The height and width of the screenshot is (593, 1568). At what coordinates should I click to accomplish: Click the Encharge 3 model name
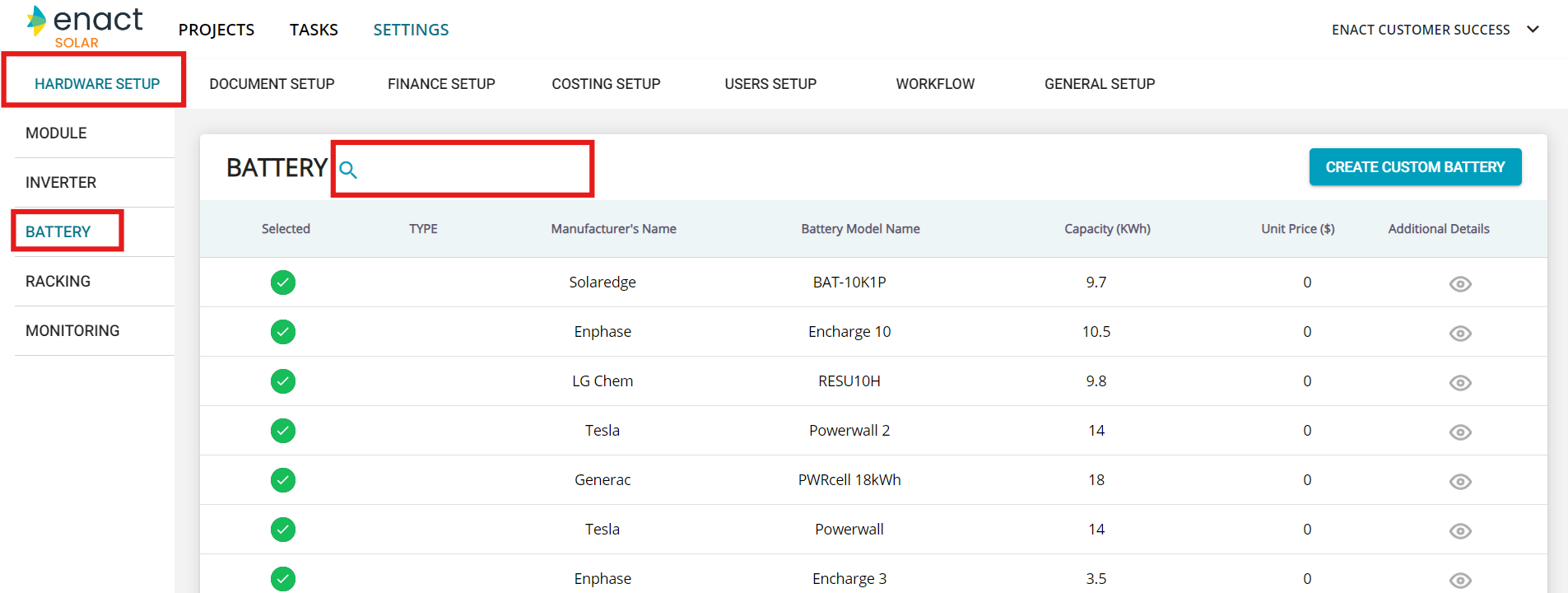[x=849, y=579]
